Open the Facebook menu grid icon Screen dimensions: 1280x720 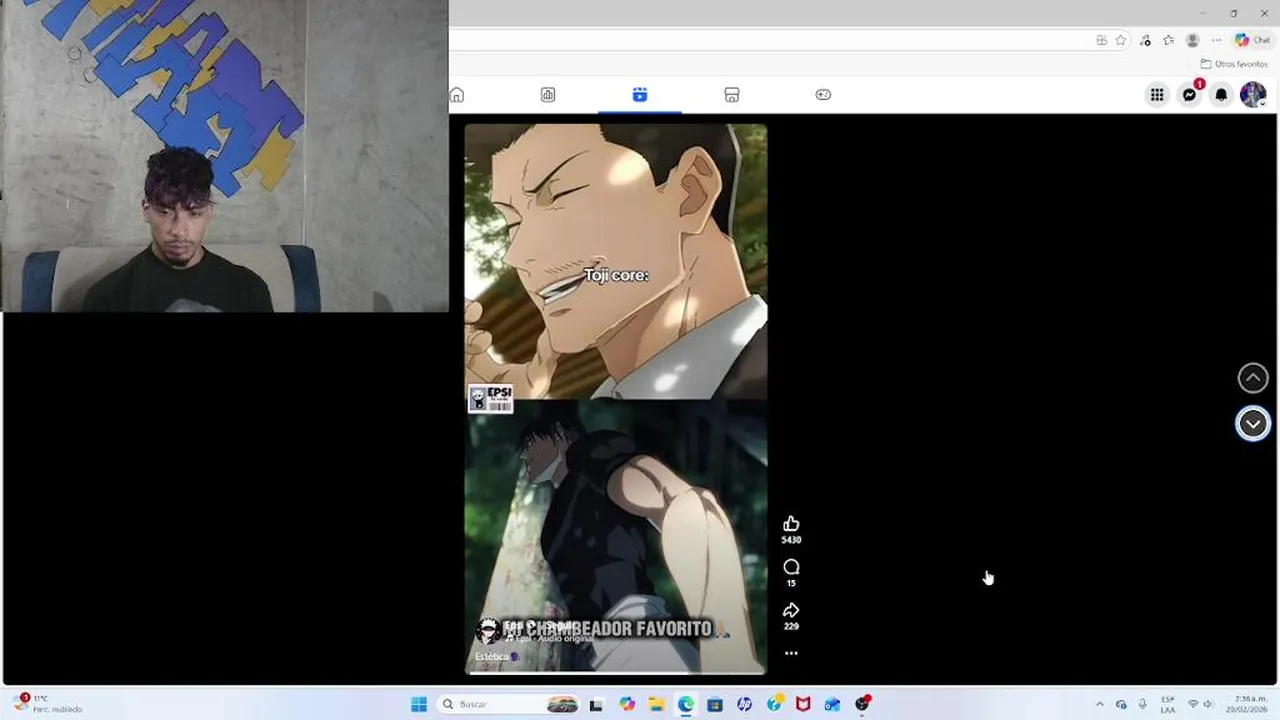pos(1157,95)
